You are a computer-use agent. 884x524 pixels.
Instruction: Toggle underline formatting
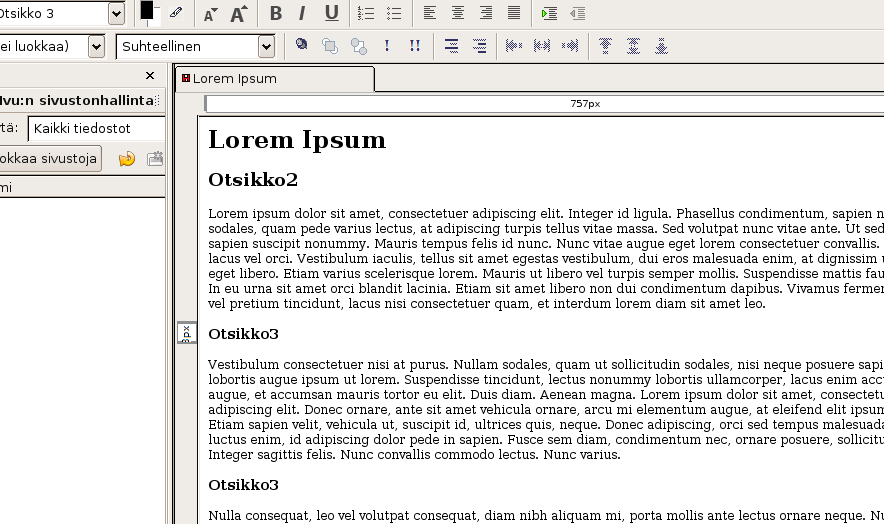[x=331, y=13]
